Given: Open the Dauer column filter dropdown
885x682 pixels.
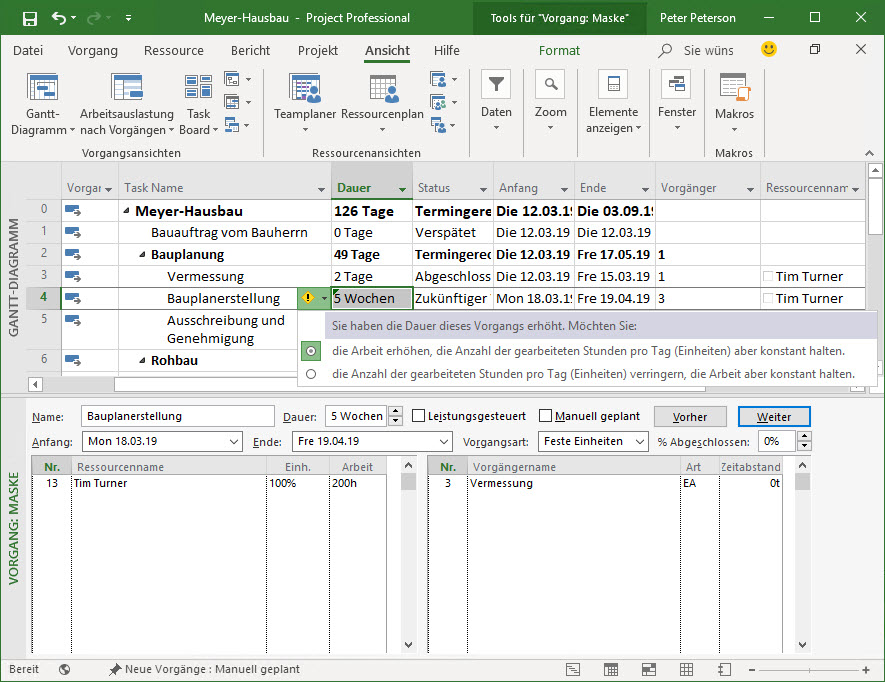Looking at the screenshot, I should pyautogui.click(x=402, y=189).
